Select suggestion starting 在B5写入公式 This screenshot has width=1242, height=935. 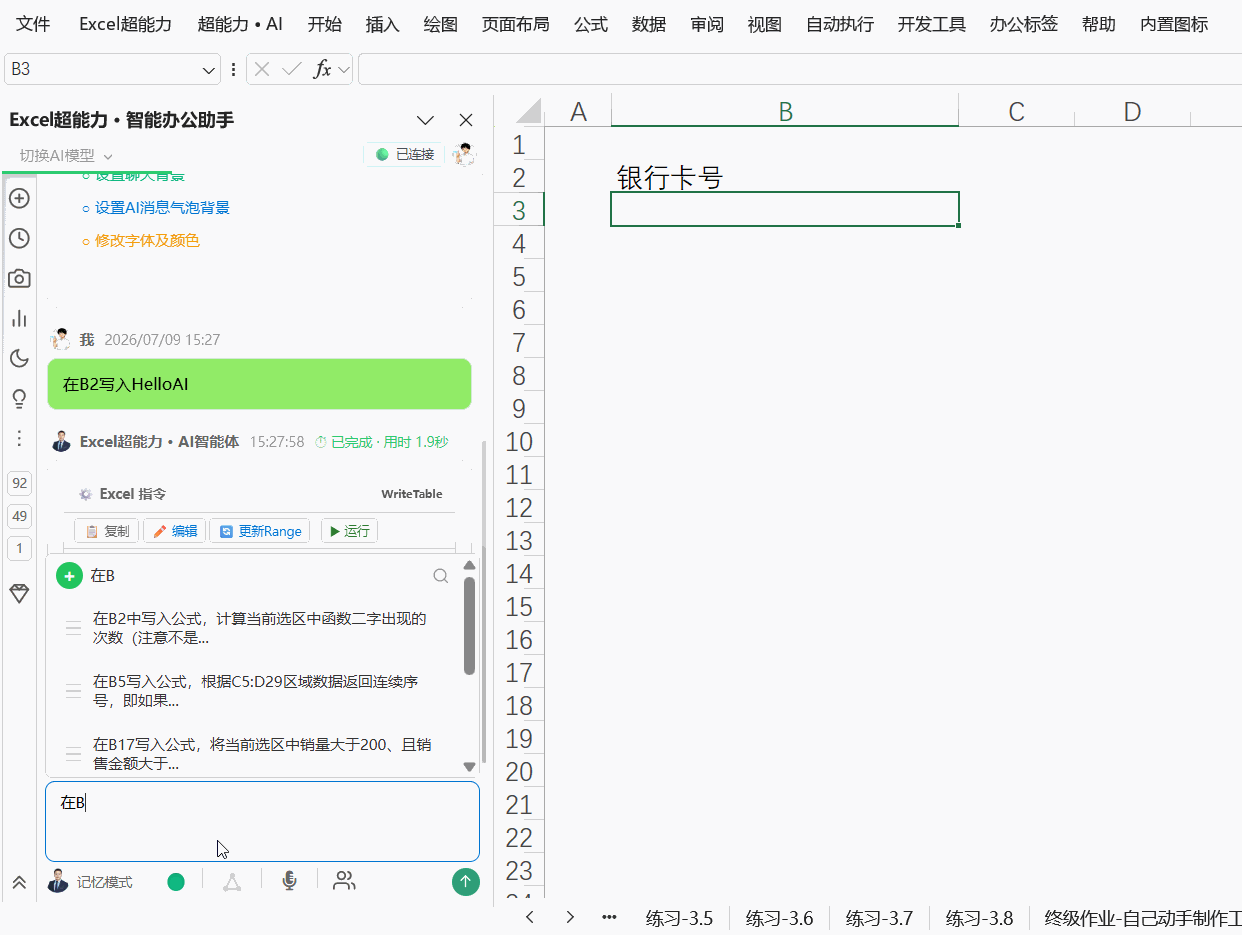point(260,691)
